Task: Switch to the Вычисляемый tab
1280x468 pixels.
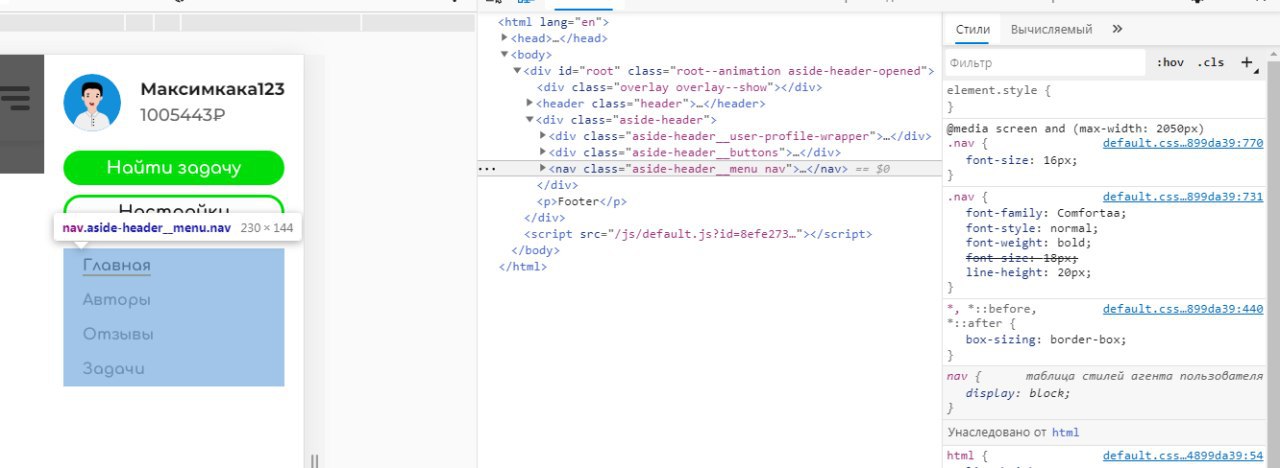Action: coord(1051,29)
